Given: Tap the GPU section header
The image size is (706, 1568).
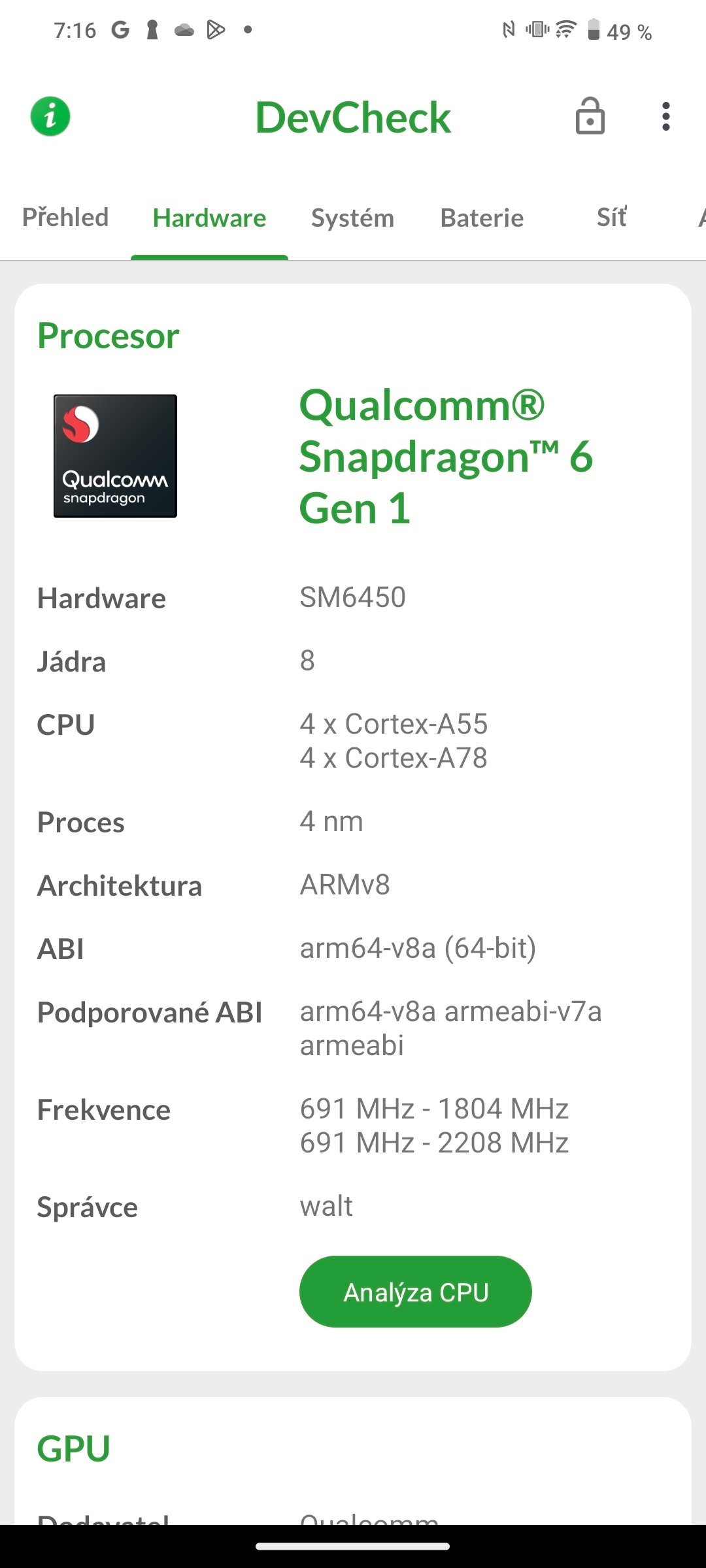Looking at the screenshot, I should pyautogui.click(x=73, y=1448).
